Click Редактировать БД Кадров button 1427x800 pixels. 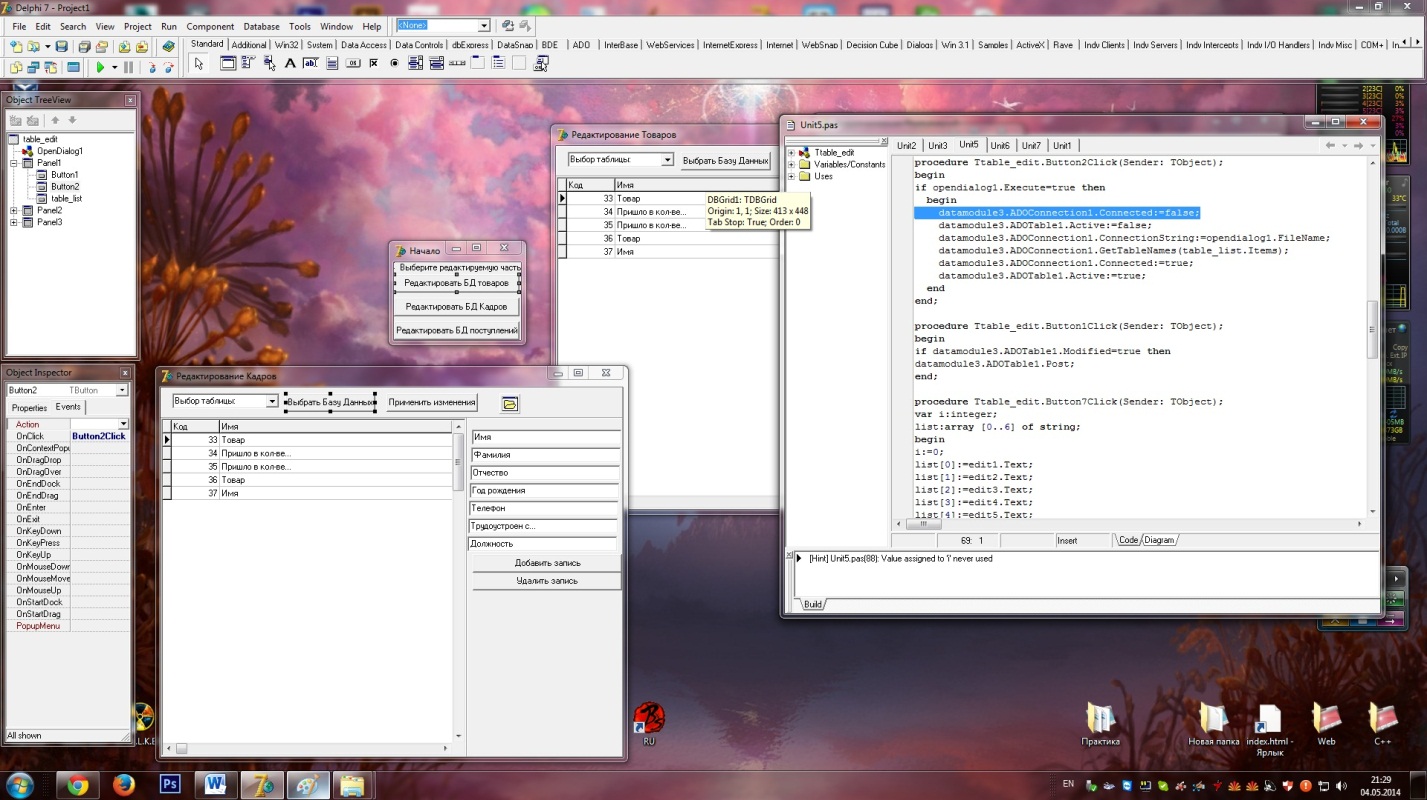(456, 307)
